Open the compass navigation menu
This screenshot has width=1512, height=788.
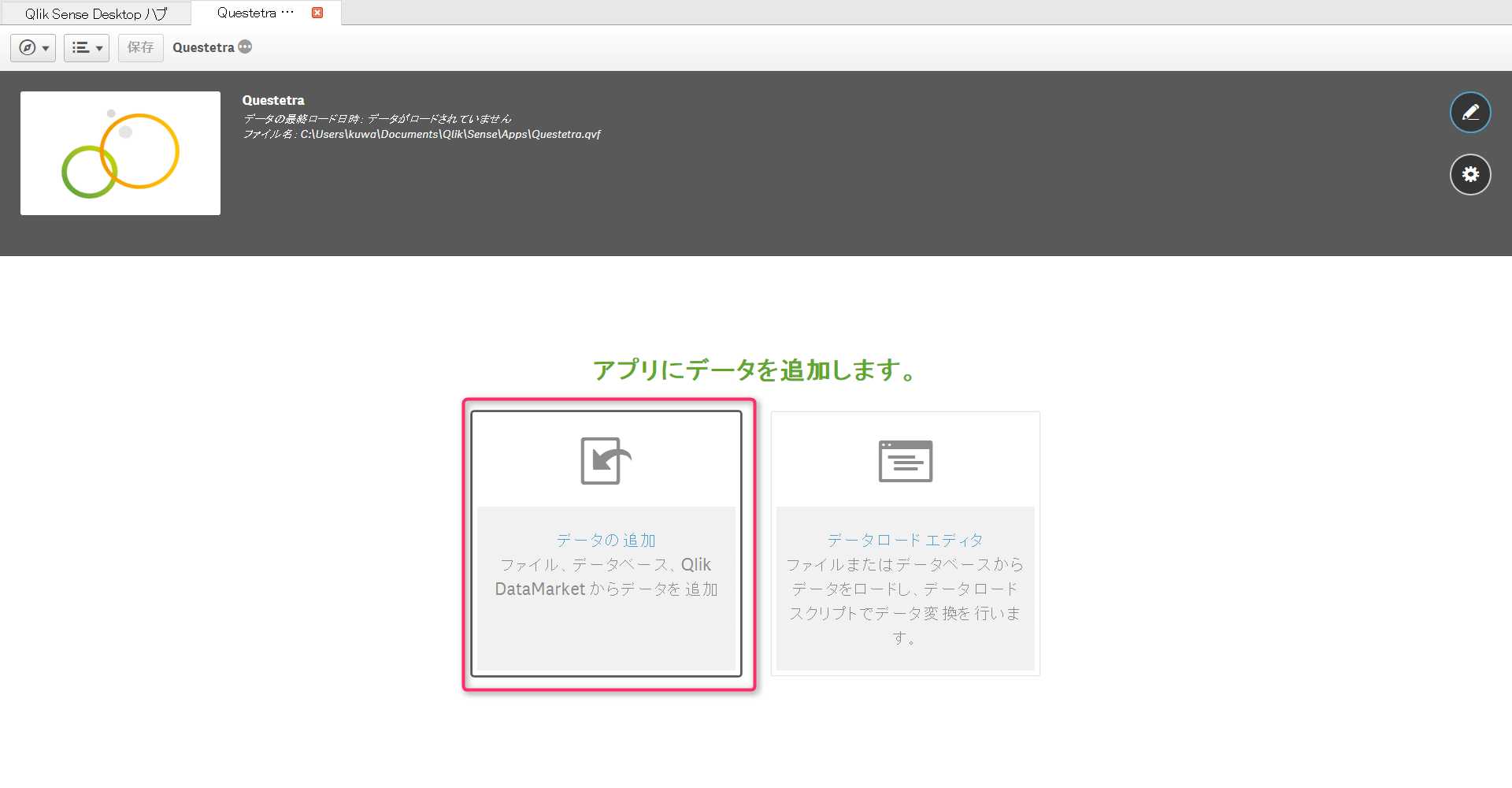click(x=33, y=48)
